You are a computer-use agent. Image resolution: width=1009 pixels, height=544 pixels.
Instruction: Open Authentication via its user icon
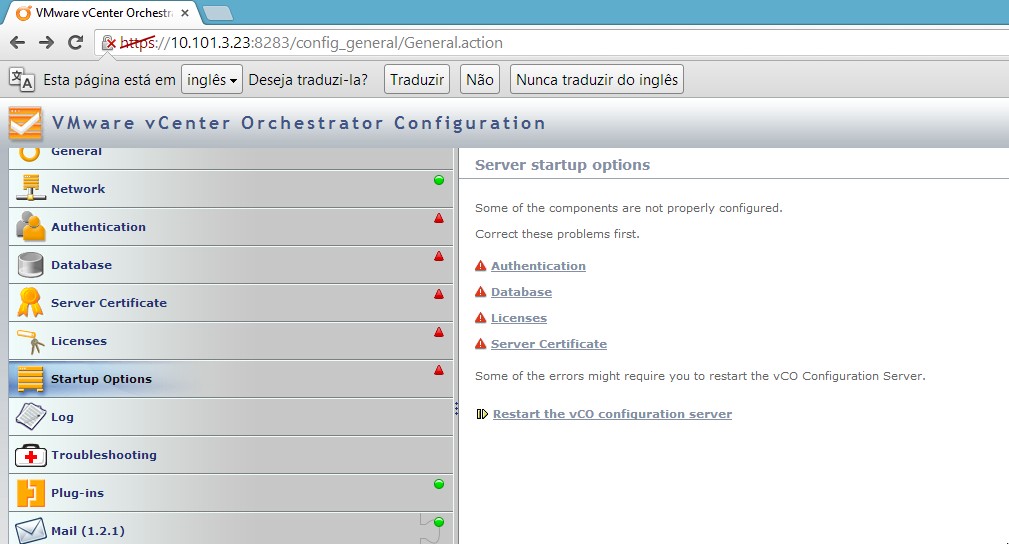(31, 227)
